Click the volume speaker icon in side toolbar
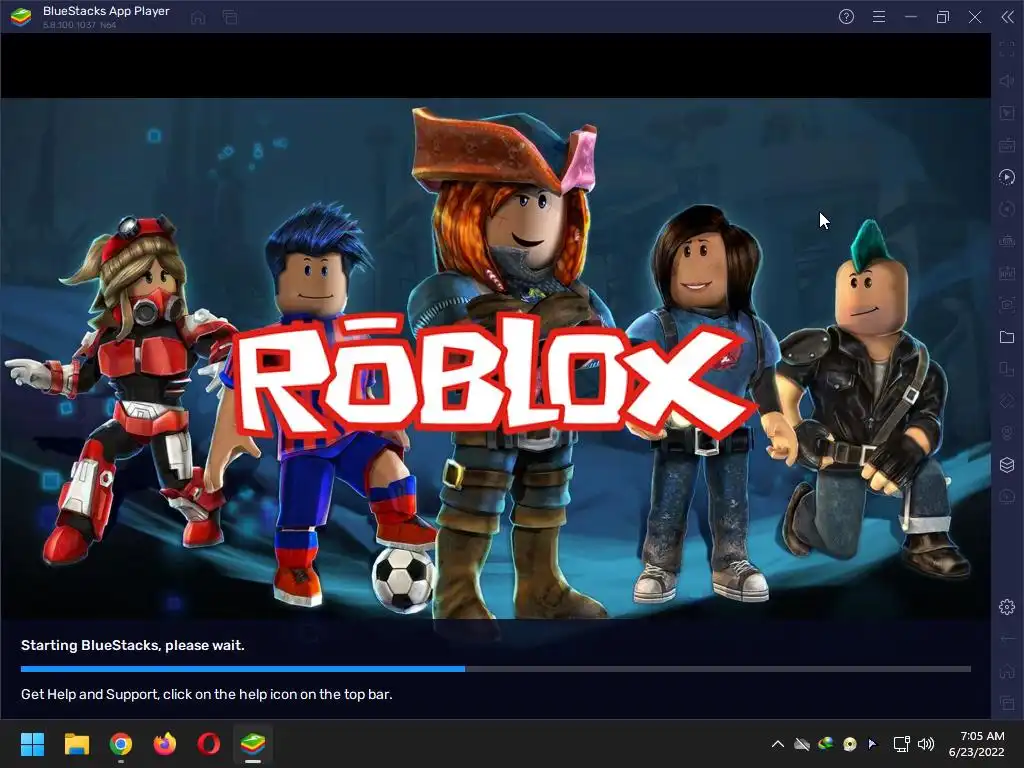Image resolution: width=1024 pixels, height=768 pixels. [1007, 81]
